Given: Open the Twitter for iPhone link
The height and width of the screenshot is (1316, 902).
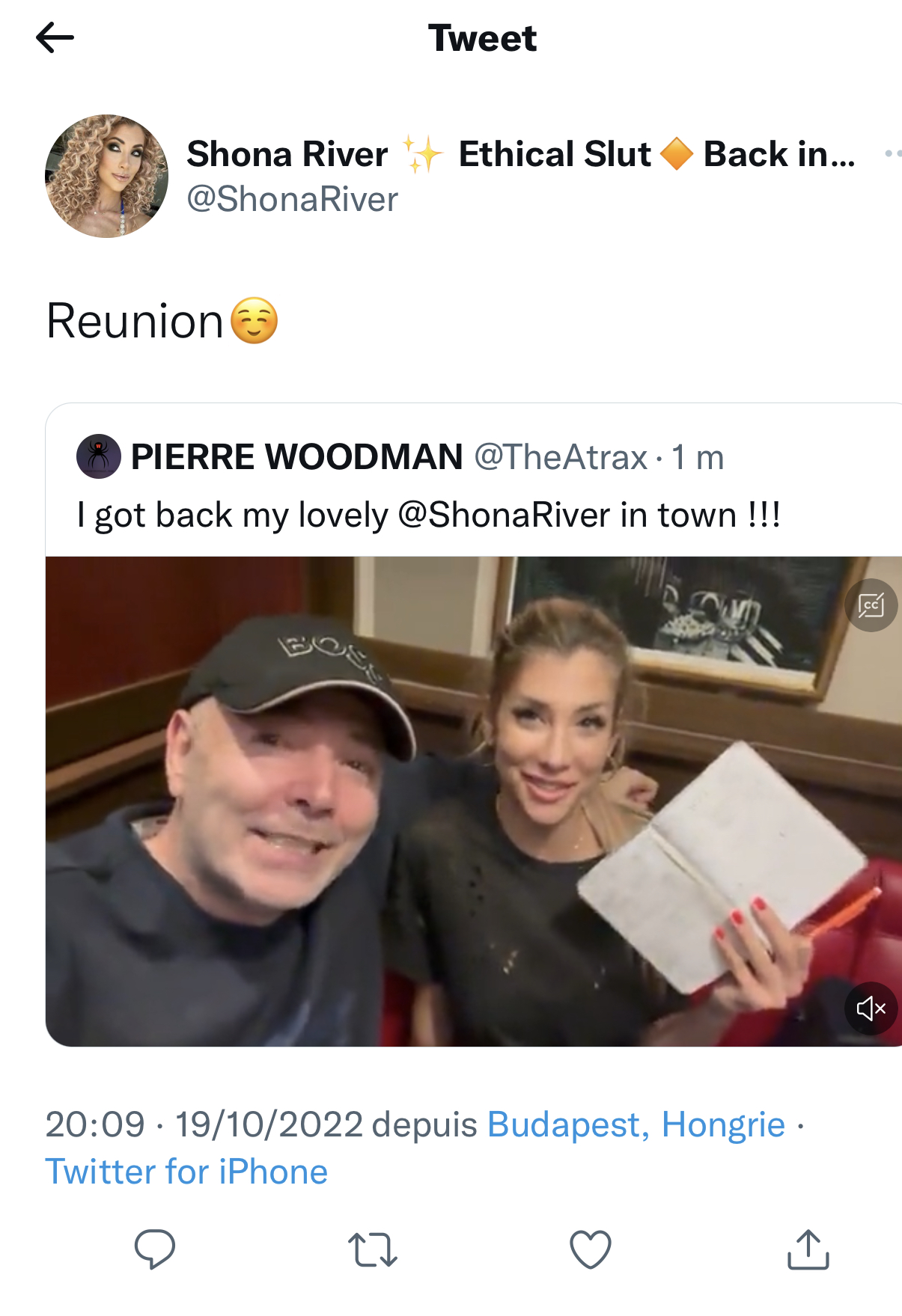Looking at the screenshot, I should point(186,1172).
